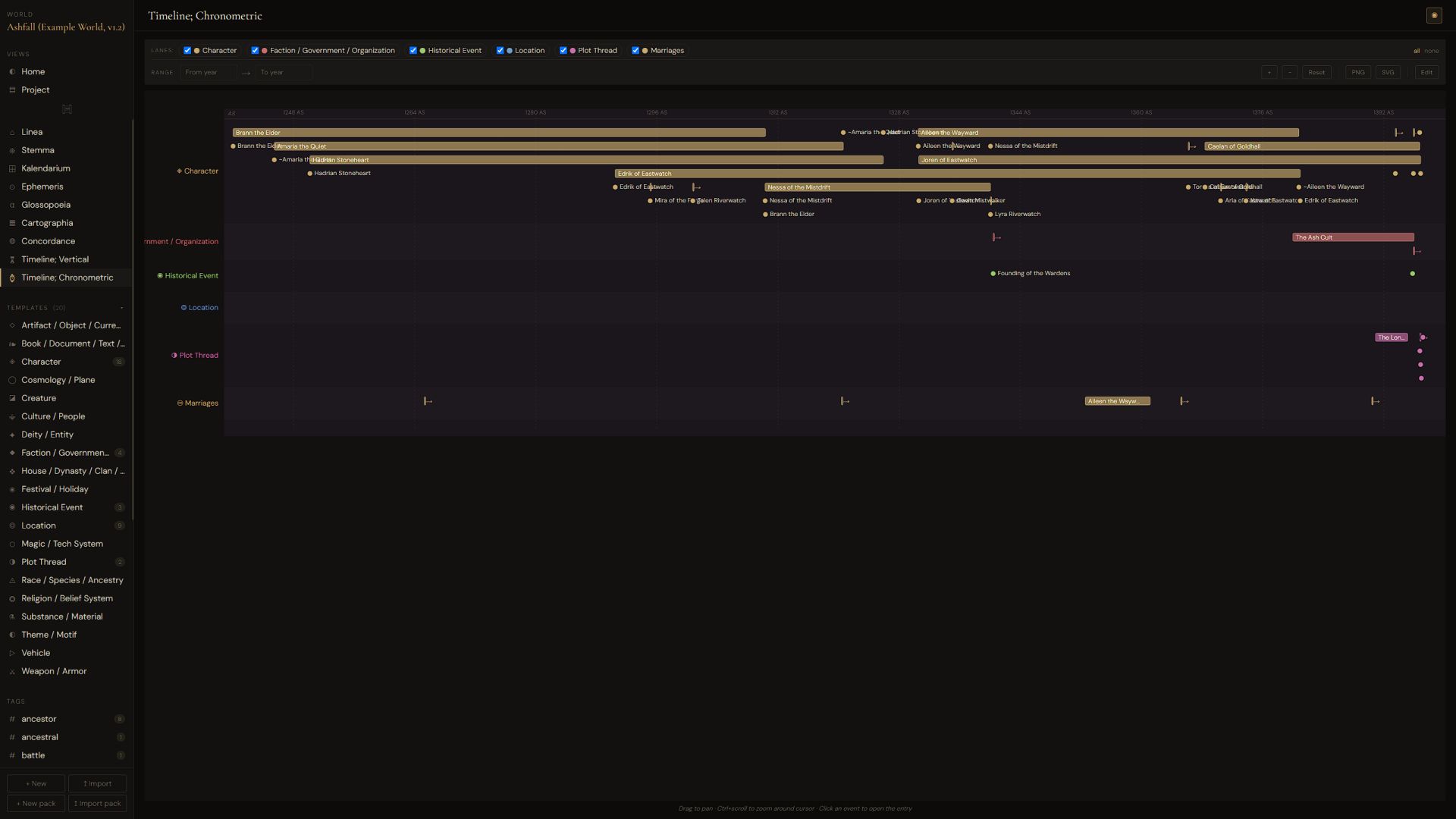The height and width of the screenshot is (819, 1456).
Task: Click the Timeline; Vertical hourglass icon
Action: [x=12, y=260]
